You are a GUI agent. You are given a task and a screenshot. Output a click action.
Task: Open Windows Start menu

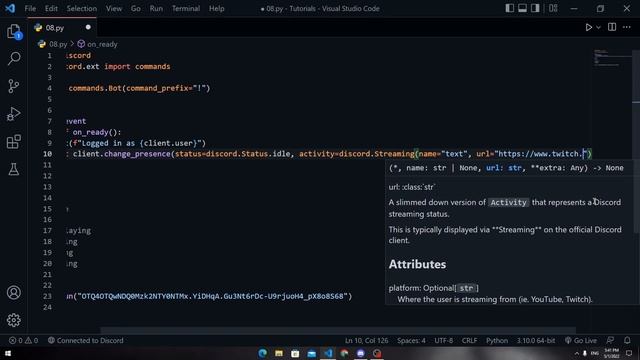[x=8, y=353]
